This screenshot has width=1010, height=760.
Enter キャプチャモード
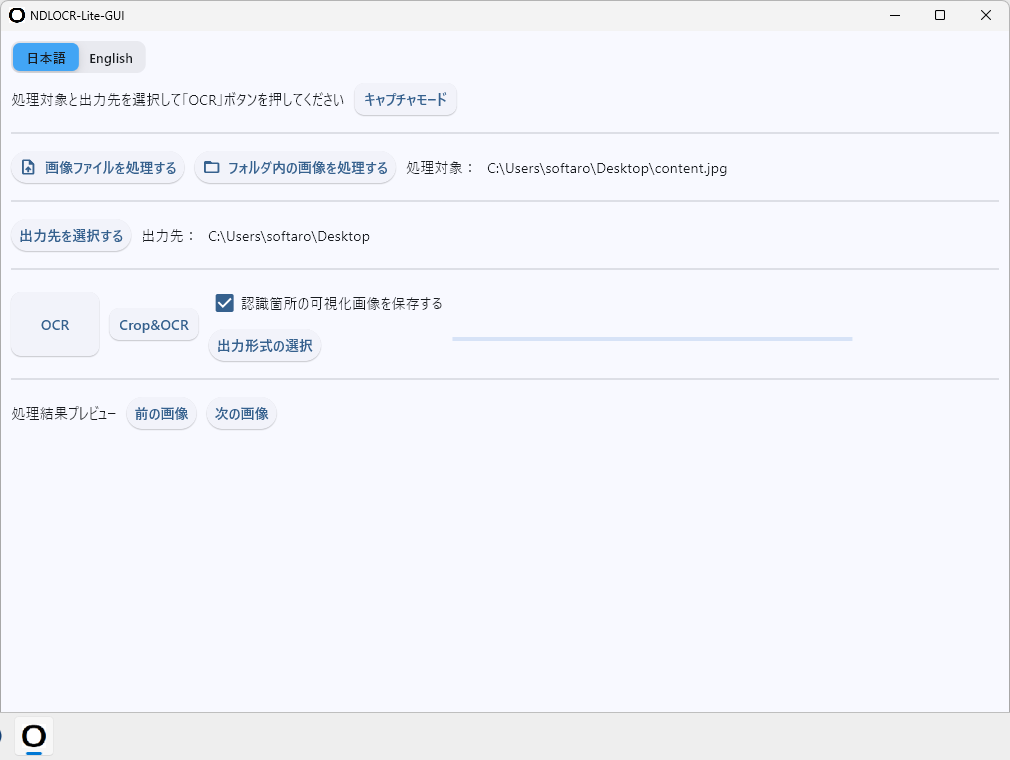(405, 100)
